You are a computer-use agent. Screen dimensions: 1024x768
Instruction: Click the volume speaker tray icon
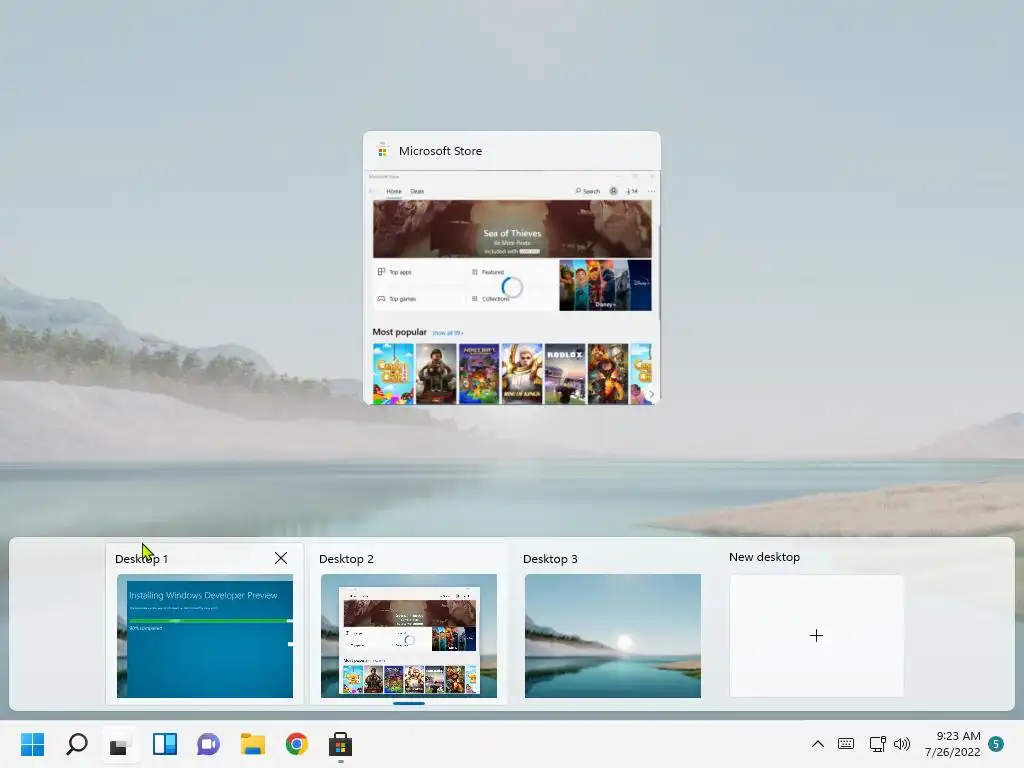tap(902, 744)
